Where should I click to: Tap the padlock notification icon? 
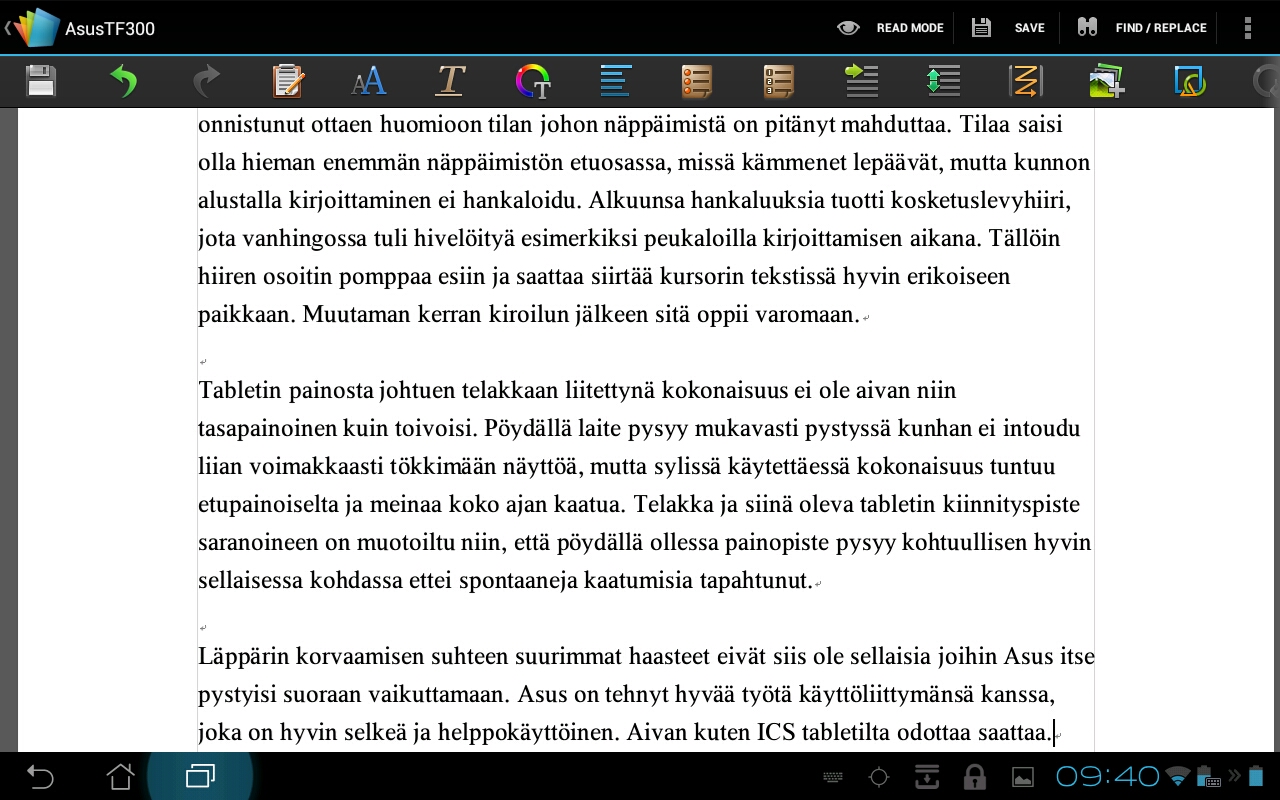click(x=974, y=777)
